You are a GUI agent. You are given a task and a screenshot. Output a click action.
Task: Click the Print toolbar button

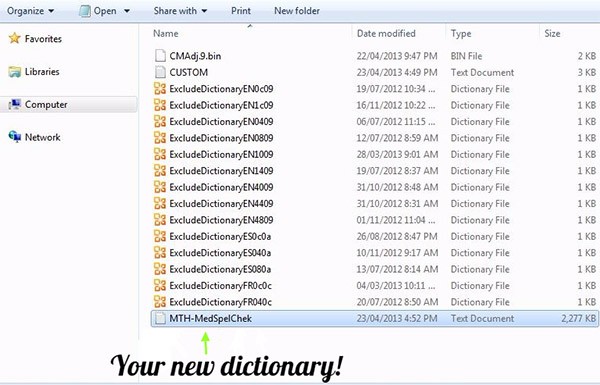pos(241,11)
